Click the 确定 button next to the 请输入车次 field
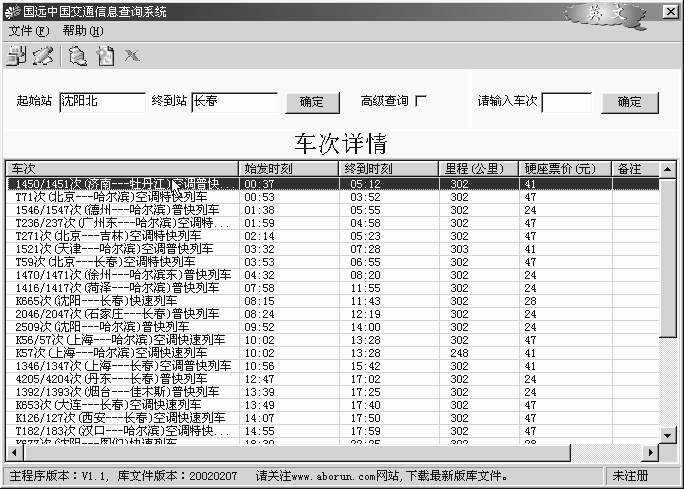Viewport: 684px width, 489px height. click(x=629, y=103)
